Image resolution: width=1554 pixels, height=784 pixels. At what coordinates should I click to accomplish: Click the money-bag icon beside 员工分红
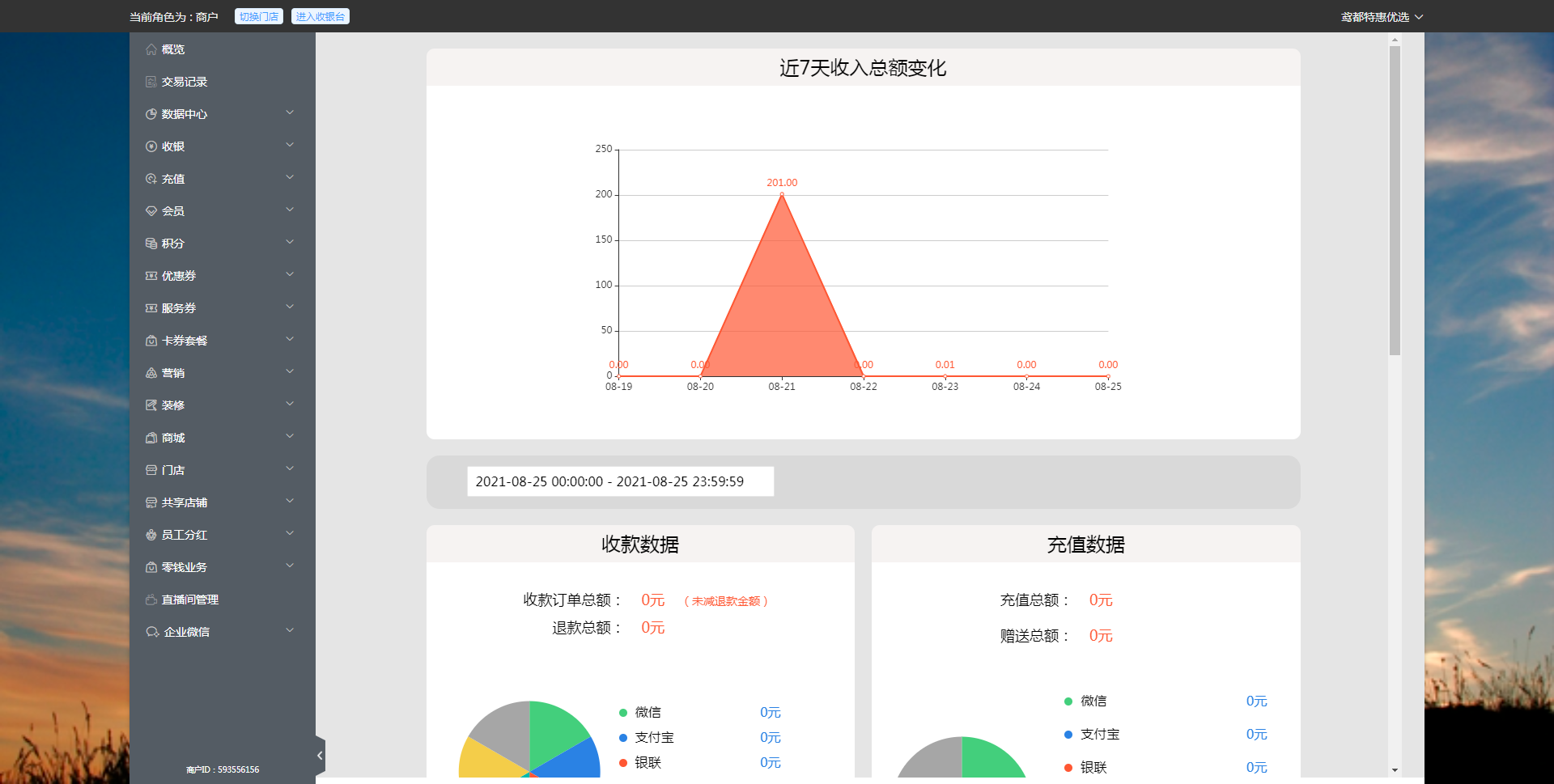[151, 535]
